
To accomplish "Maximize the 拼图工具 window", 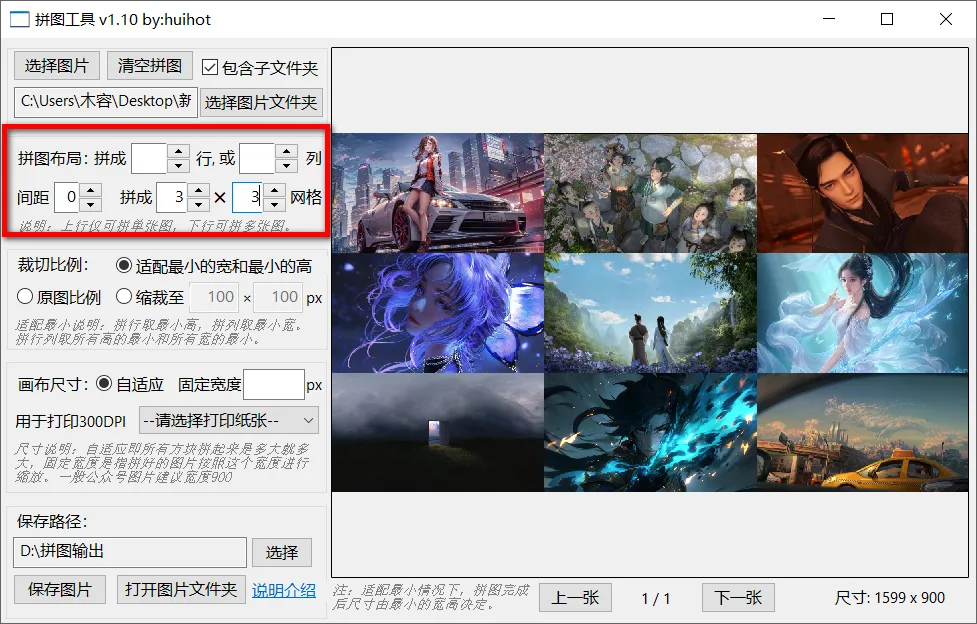I will click(x=887, y=19).
